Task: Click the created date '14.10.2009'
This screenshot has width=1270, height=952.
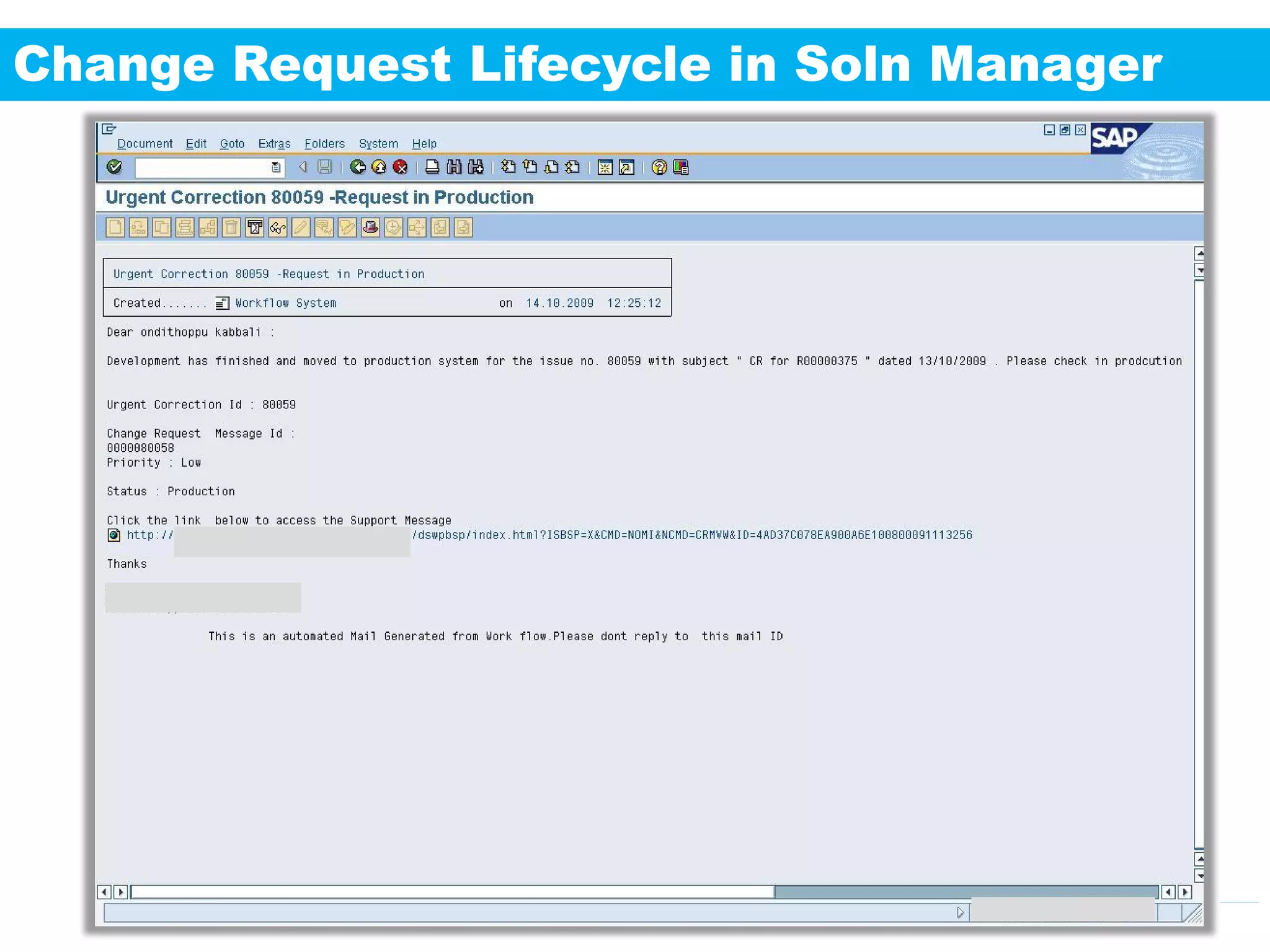Action: click(559, 303)
